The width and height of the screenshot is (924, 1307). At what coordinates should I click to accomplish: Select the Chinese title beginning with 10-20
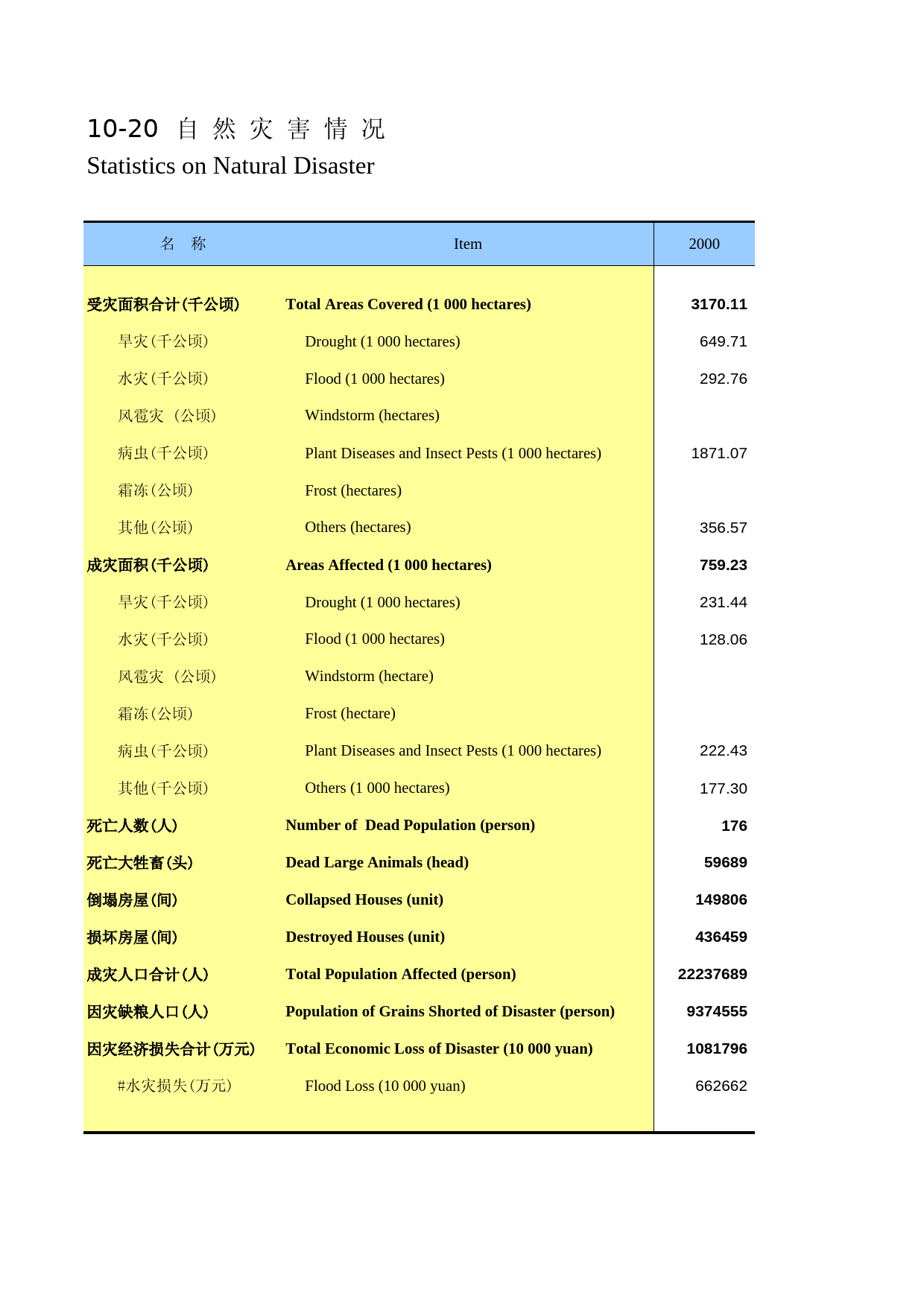coord(235,128)
